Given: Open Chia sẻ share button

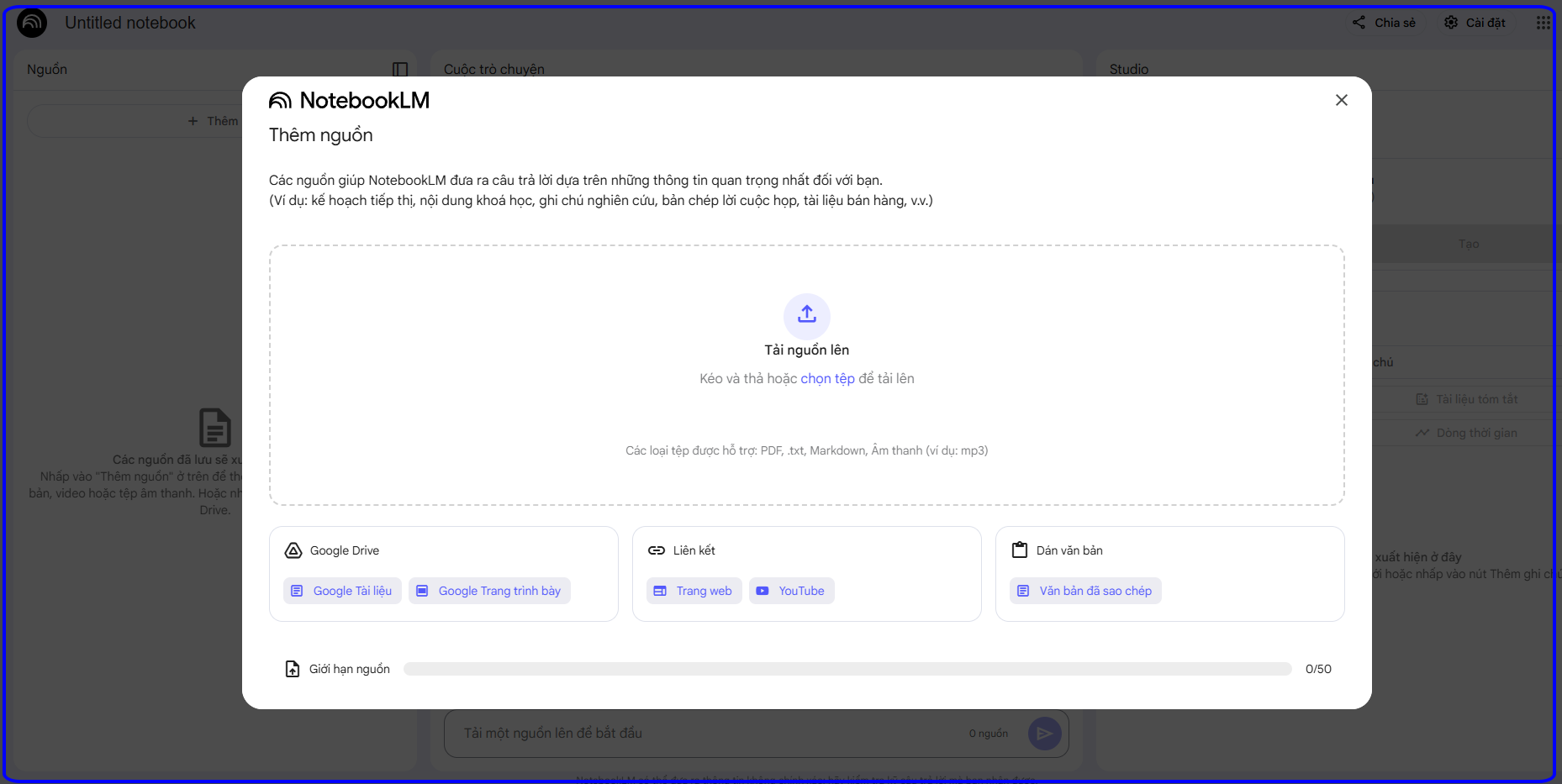Looking at the screenshot, I should point(1384,23).
